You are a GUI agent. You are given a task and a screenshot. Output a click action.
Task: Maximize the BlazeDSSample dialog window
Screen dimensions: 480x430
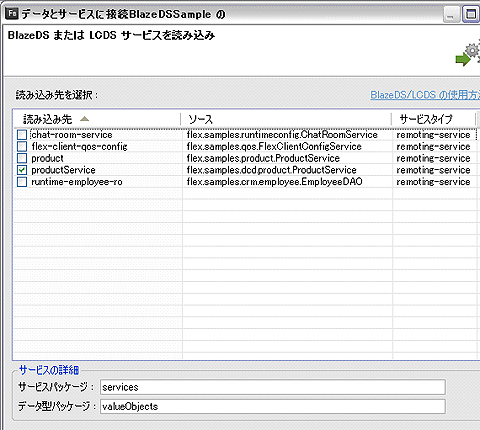tap(471, 15)
